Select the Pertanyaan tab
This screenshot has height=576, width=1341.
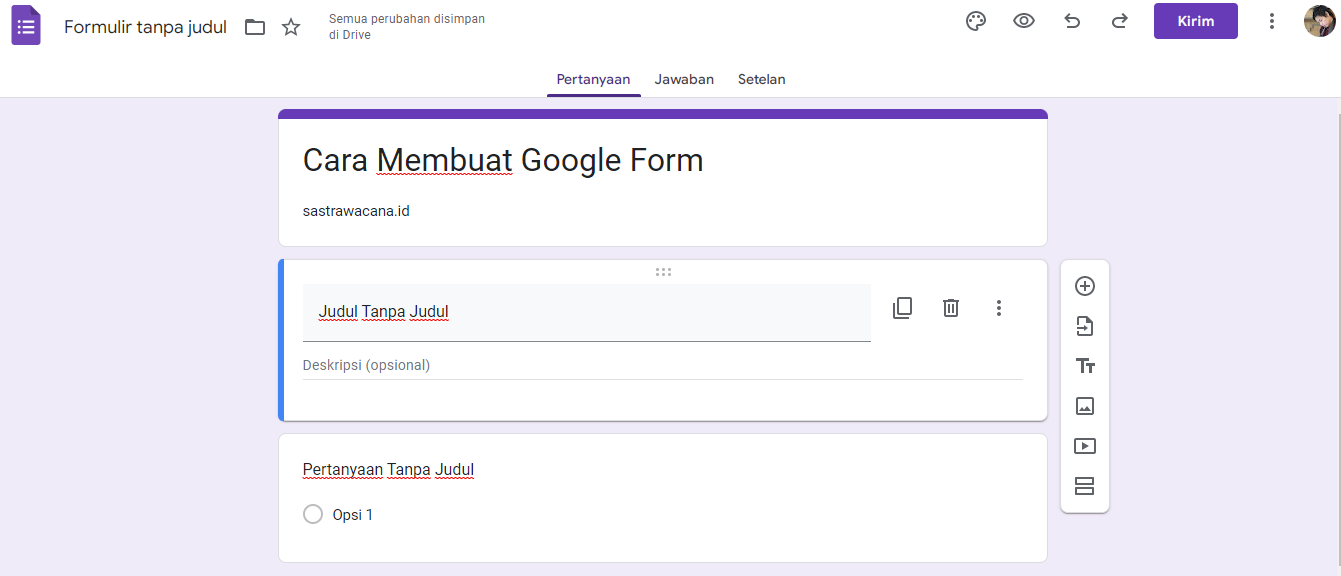[x=593, y=79]
